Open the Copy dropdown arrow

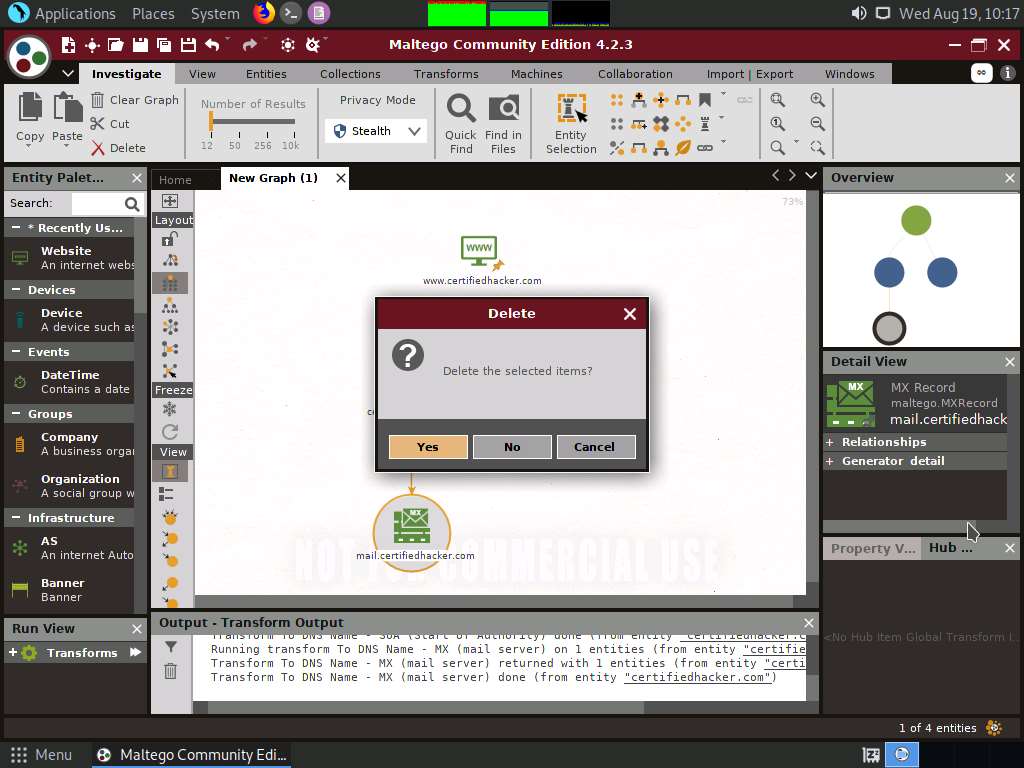[x=29, y=146]
